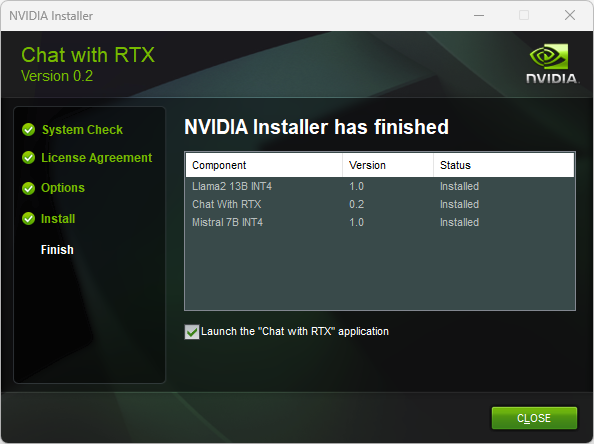Viewport: 594px width, 444px height.
Task: Click the NVIDIA logo
Action: 552,63
